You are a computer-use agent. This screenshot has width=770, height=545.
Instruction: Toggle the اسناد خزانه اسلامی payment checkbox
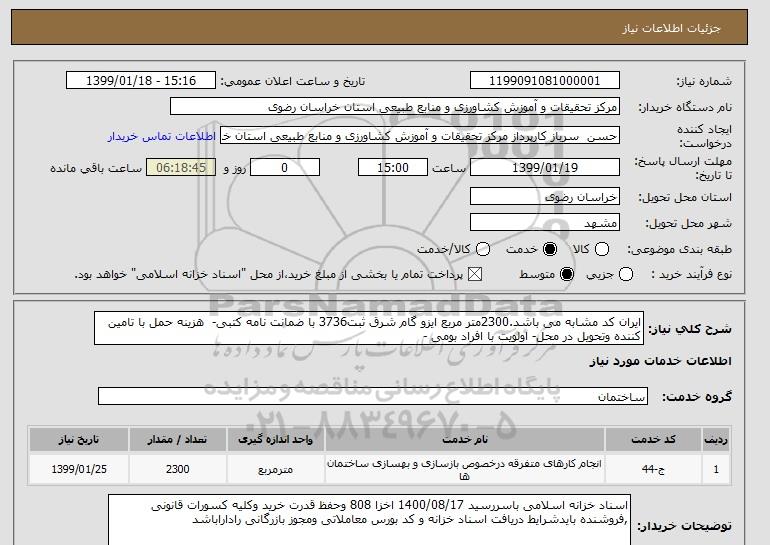click(x=475, y=274)
